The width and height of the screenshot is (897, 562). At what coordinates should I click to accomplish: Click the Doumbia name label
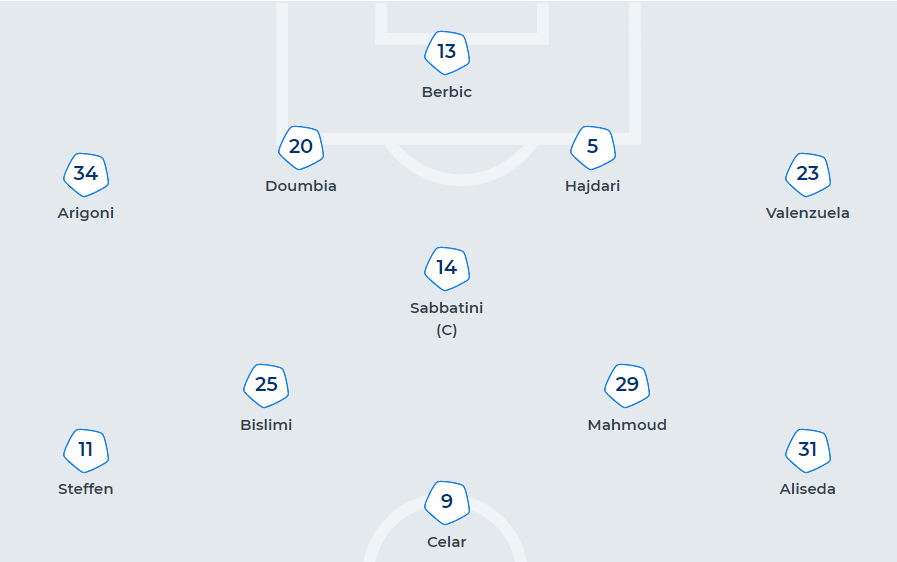point(300,186)
